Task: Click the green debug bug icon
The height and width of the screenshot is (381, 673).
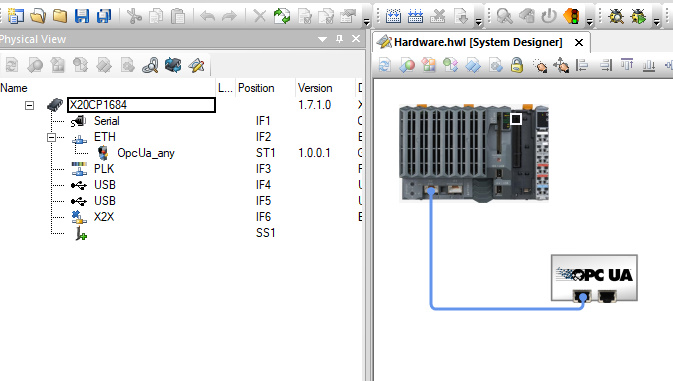Action: point(638,16)
